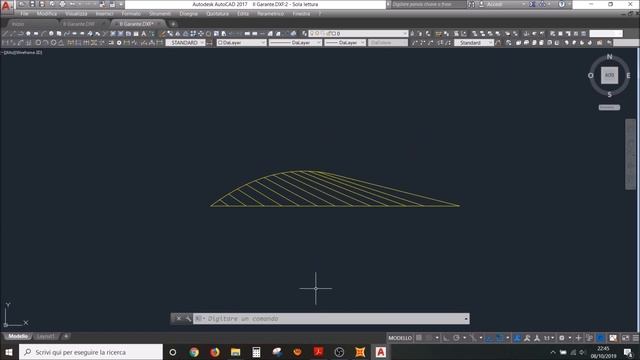Screen dimensions: 640x360
Task: Switch to the Inizio file tab
Action: (x=18, y=24)
